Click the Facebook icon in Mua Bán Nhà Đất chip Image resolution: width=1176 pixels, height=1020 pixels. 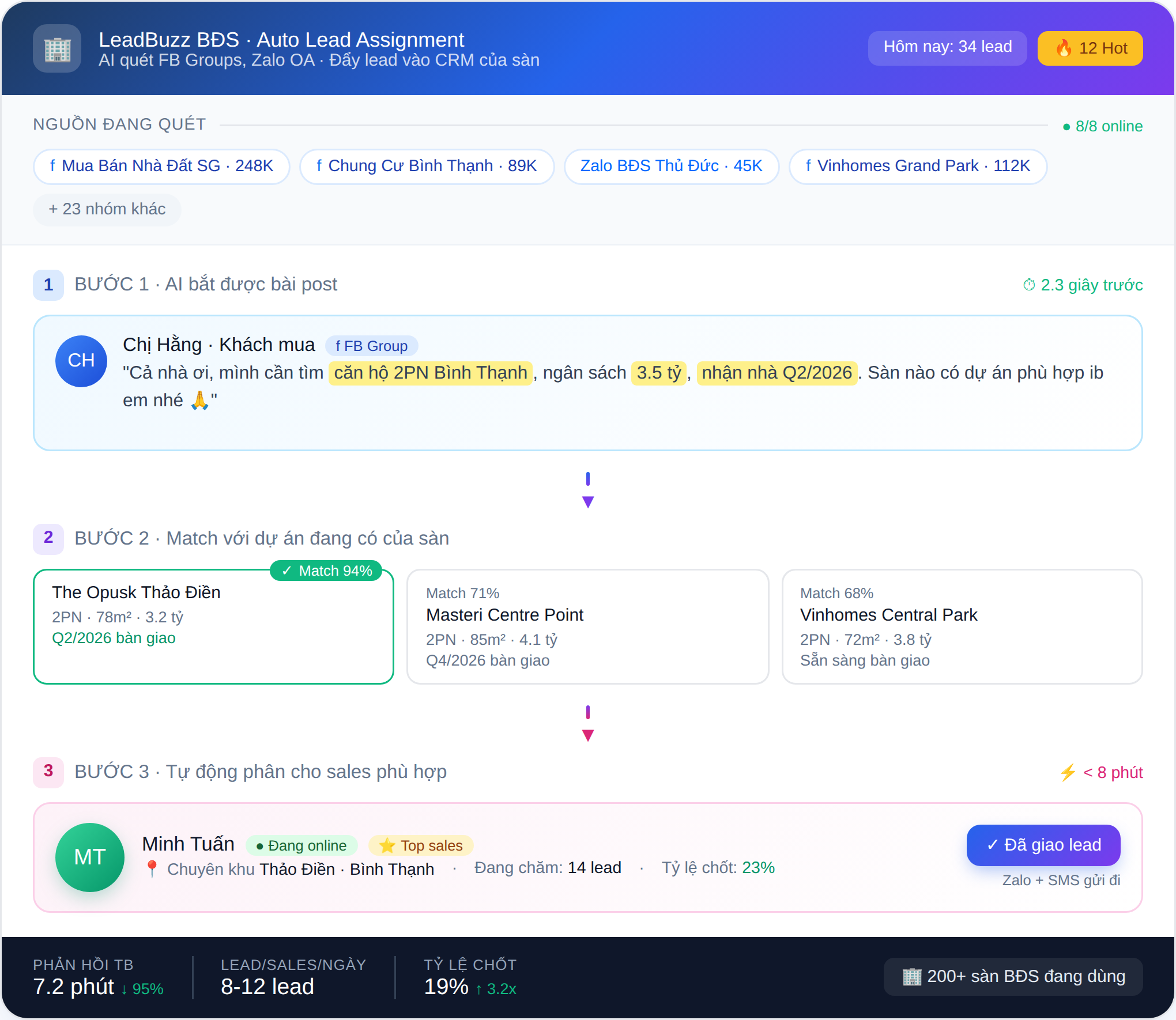[52, 166]
